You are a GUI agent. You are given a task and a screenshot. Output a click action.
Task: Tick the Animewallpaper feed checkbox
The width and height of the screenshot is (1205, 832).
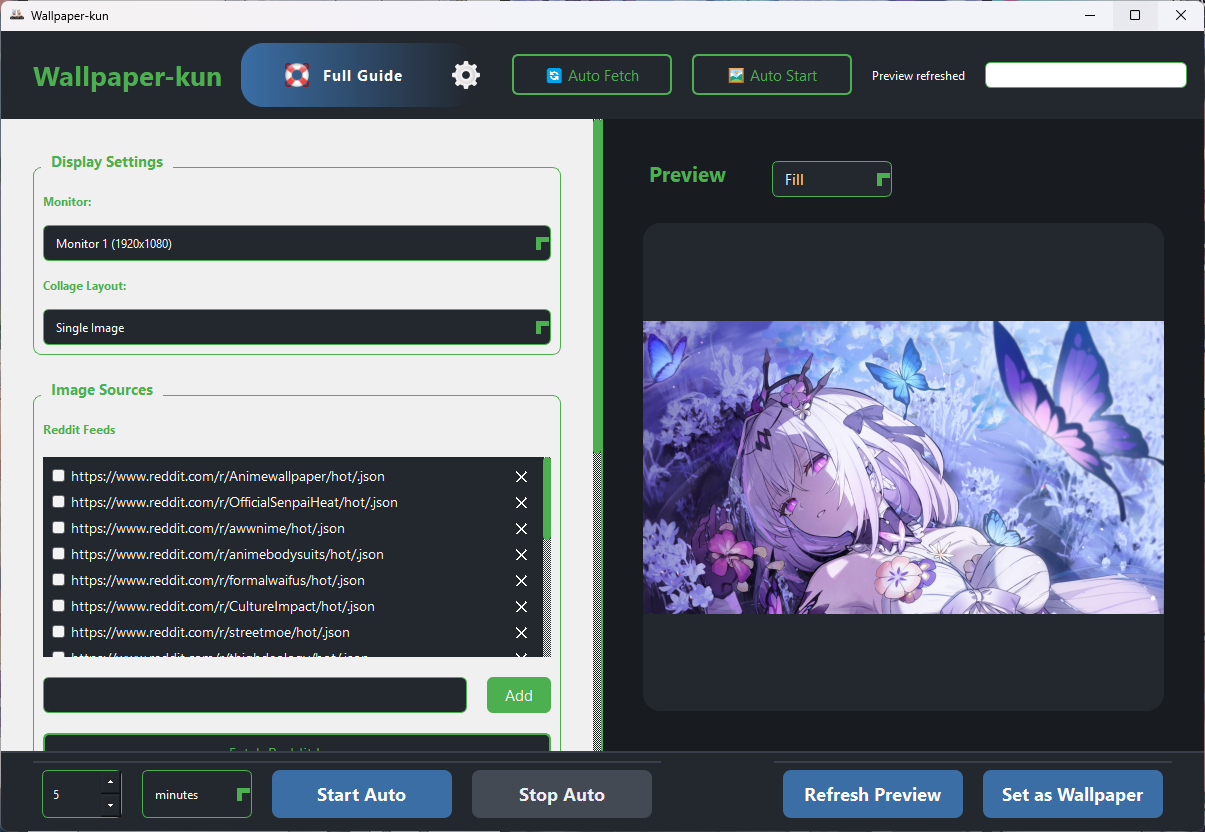tap(59, 476)
